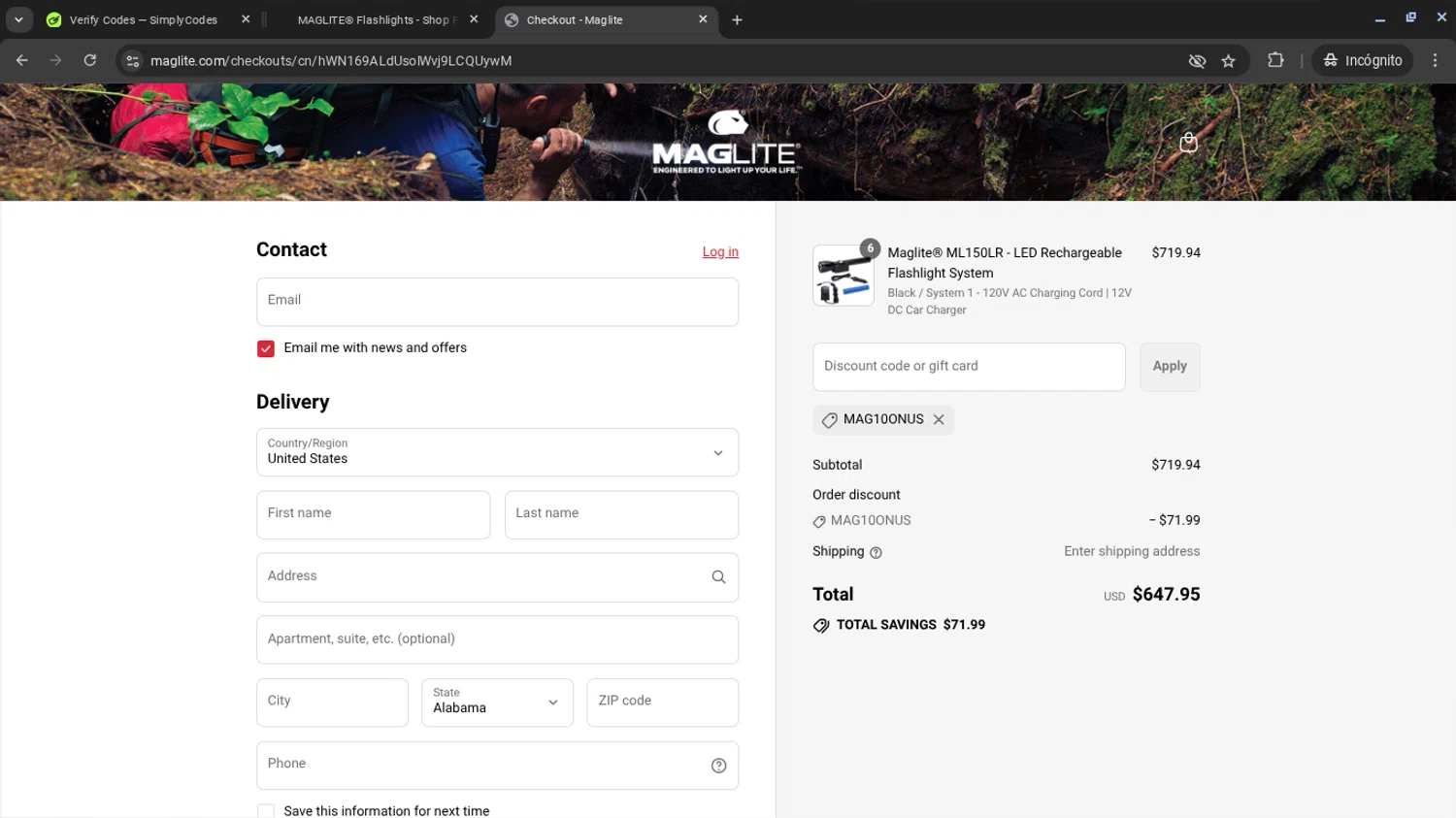Click the Total $647.95 amount

pyautogui.click(x=1166, y=595)
